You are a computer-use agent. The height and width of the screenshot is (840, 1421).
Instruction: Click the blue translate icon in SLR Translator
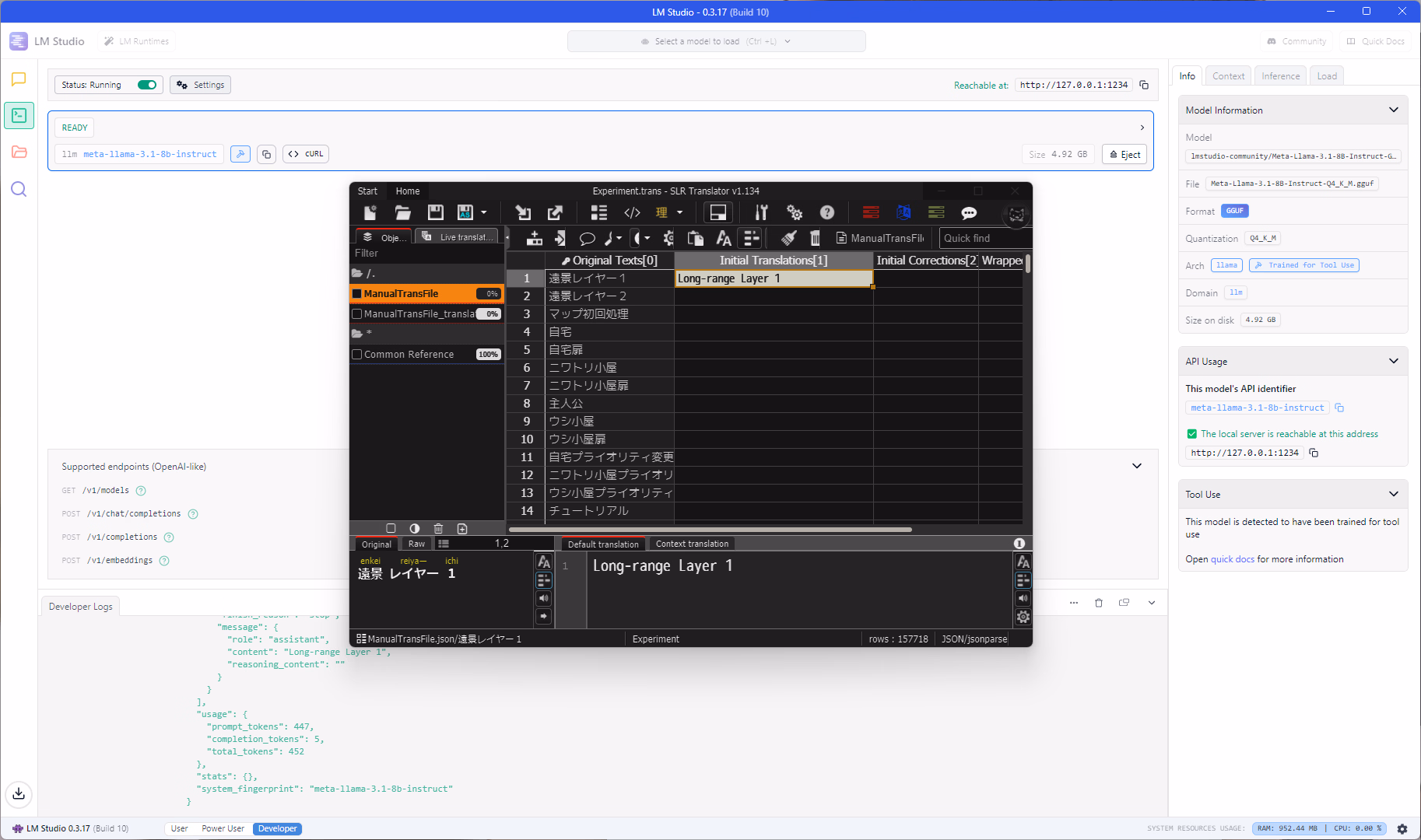point(903,212)
